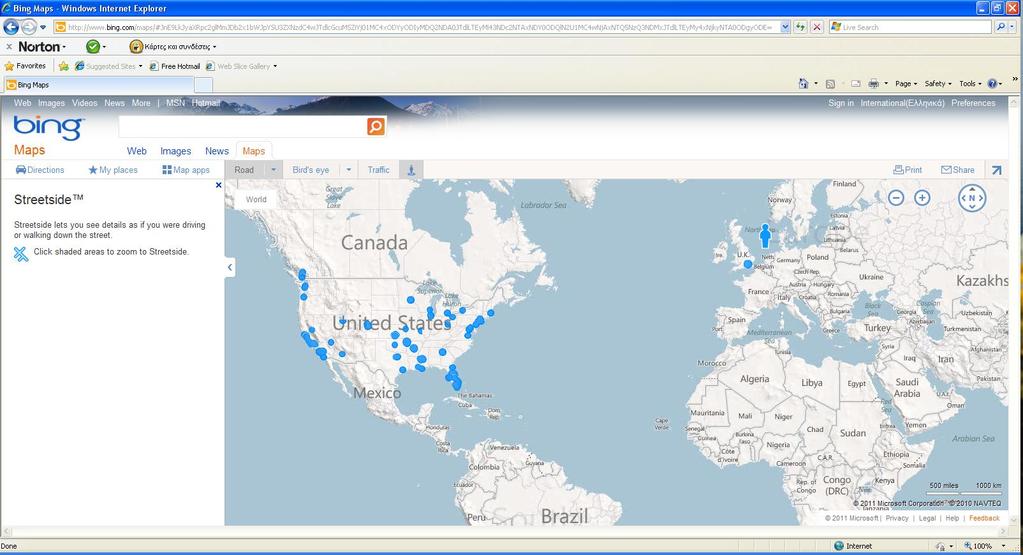Click the compass rotation control marked N
Viewport: 1023px width, 555px height.
[971, 198]
